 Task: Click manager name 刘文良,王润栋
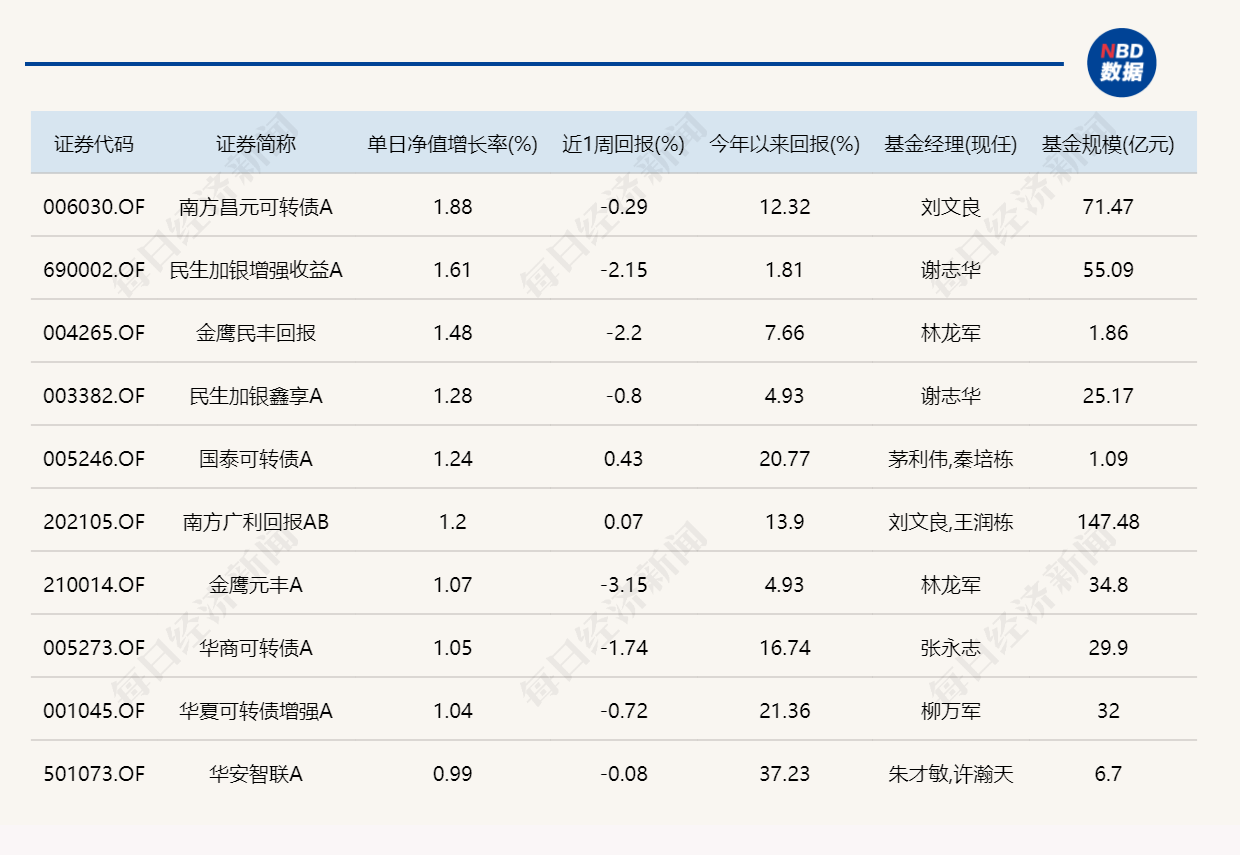click(x=951, y=522)
